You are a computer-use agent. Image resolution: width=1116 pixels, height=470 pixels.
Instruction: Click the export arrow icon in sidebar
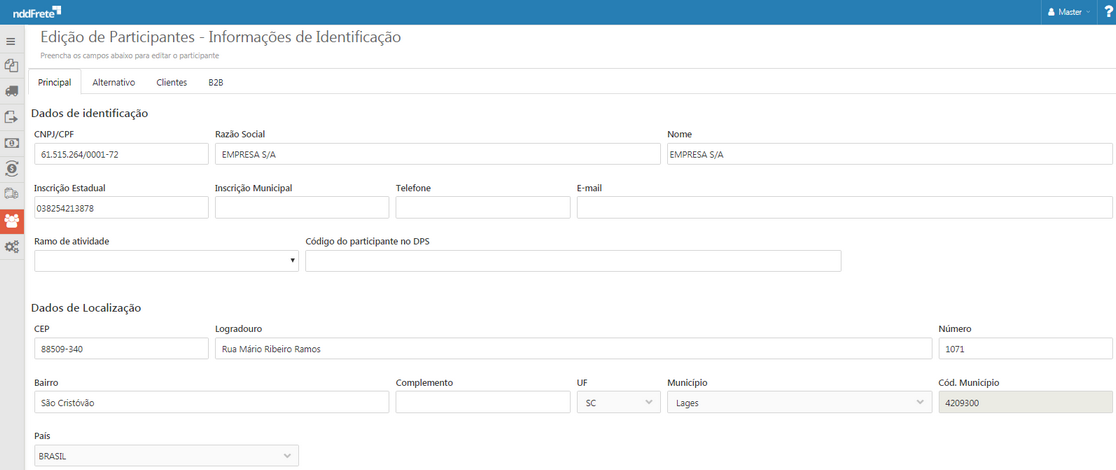11,117
